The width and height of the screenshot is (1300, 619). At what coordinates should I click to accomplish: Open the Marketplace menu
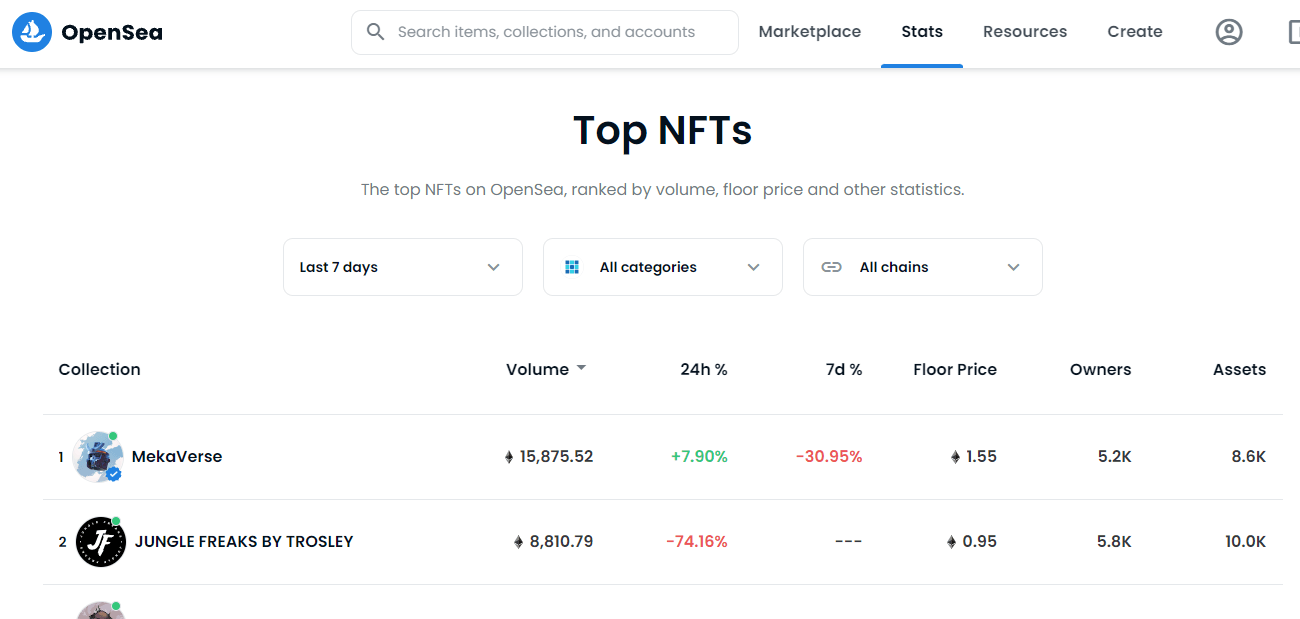[x=810, y=32]
